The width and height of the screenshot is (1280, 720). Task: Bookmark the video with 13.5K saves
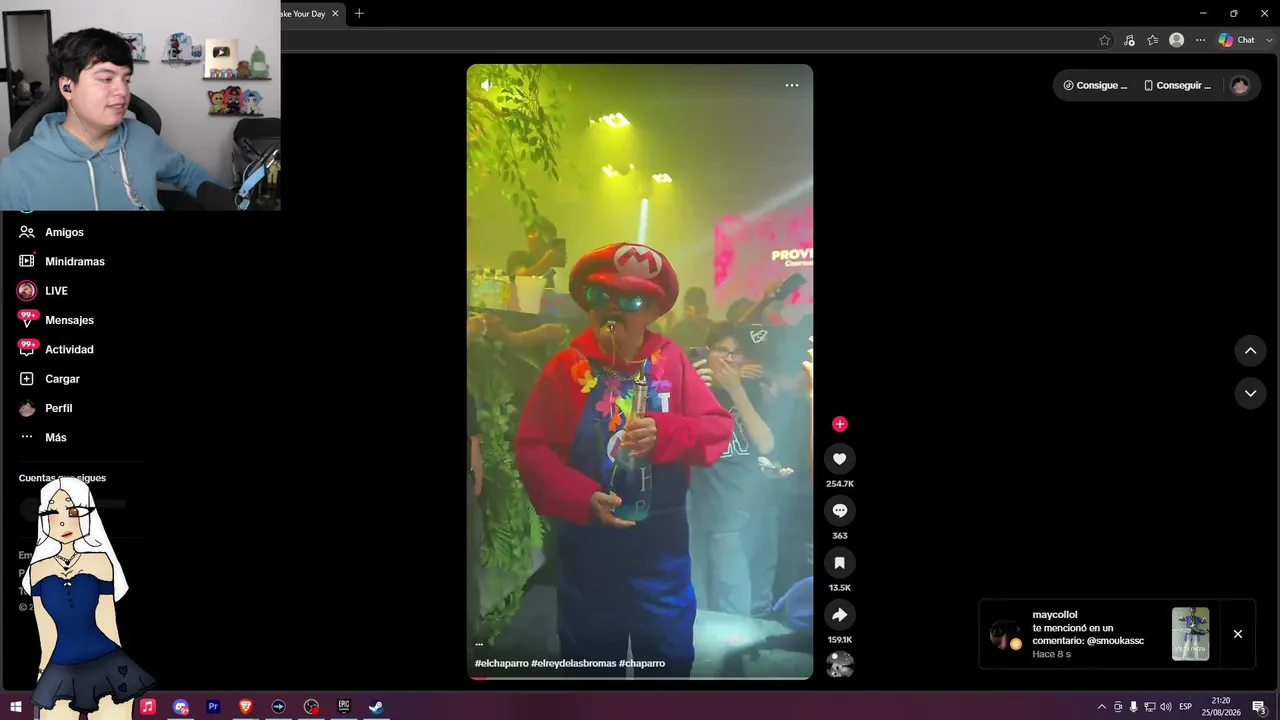pos(839,563)
